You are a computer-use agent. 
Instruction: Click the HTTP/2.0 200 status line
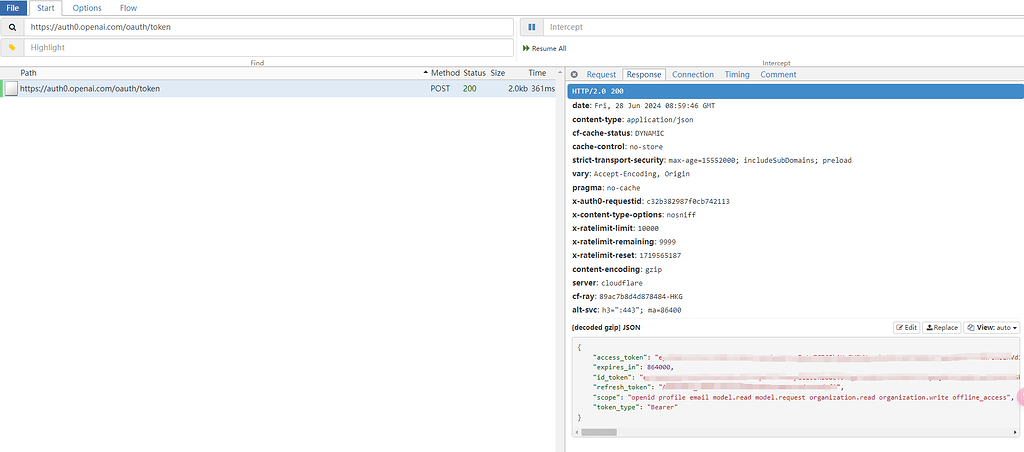[x=795, y=91]
